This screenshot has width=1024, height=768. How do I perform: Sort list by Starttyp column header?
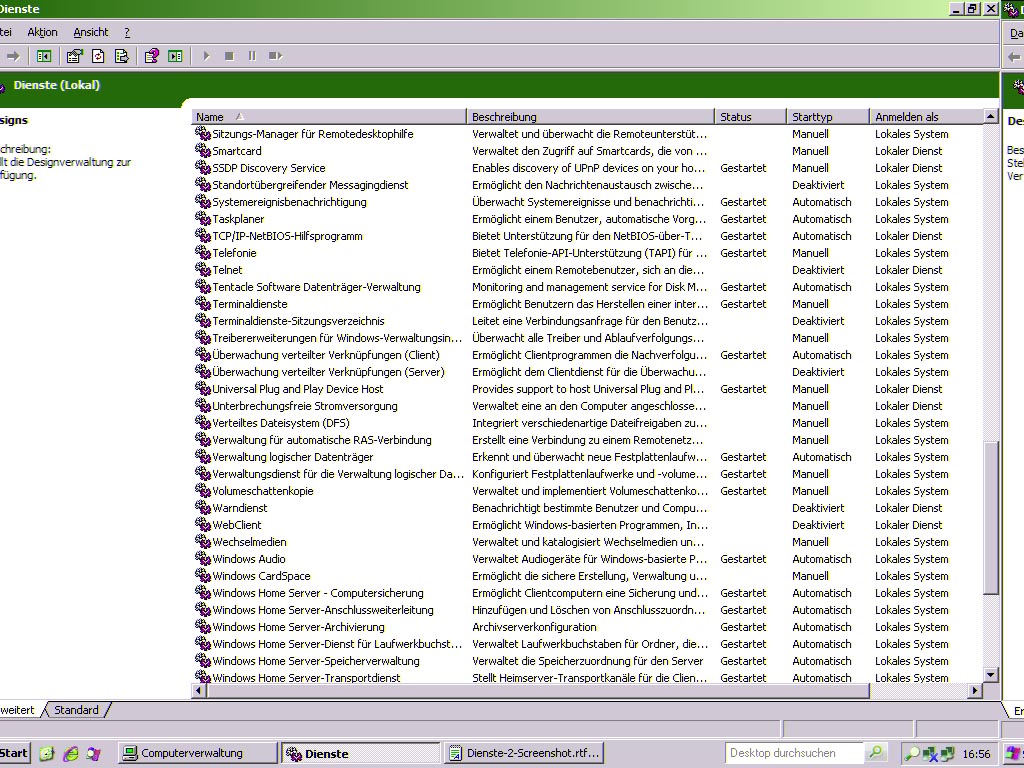(x=812, y=117)
